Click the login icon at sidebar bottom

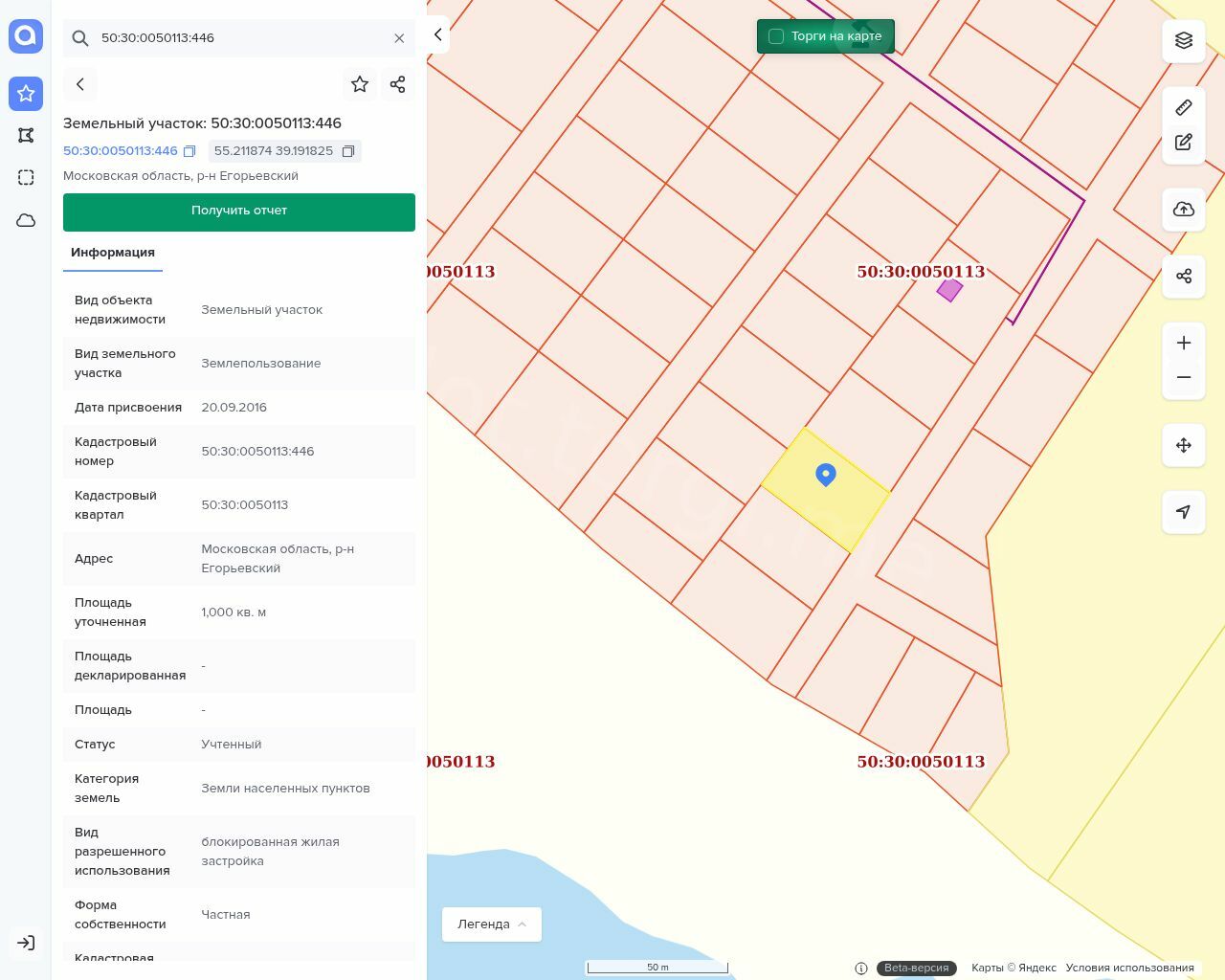click(26, 943)
